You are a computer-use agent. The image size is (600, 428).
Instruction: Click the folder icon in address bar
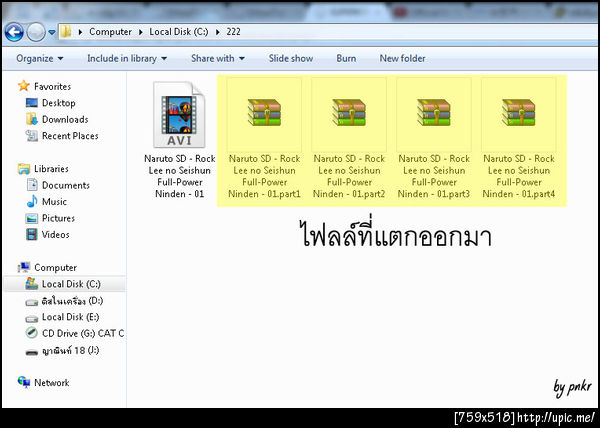pos(66,31)
